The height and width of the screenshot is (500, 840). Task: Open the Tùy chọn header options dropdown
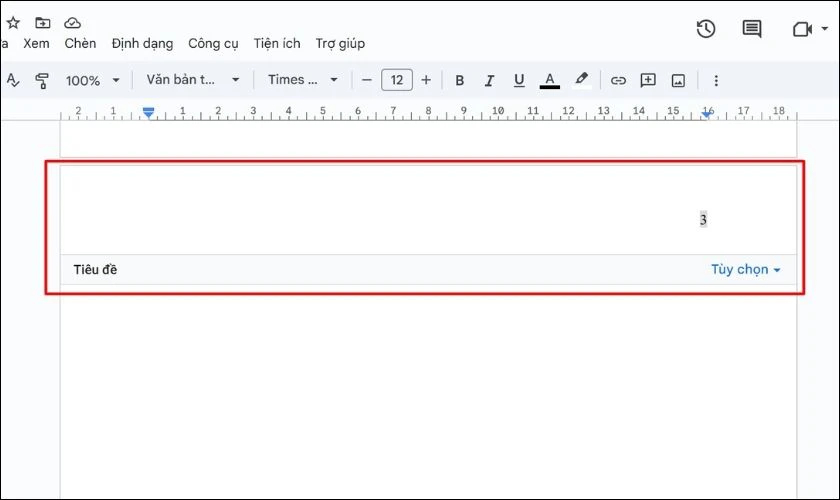coord(745,269)
